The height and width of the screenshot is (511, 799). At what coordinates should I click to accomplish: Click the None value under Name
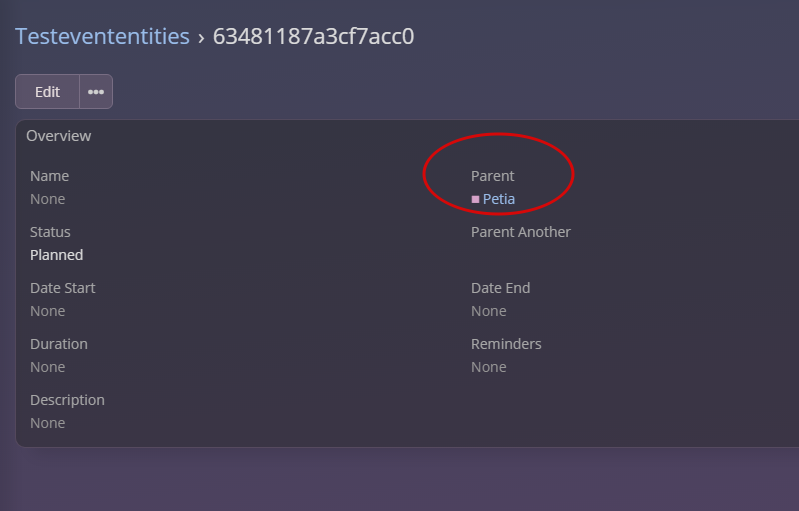pyautogui.click(x=47, y=199)
